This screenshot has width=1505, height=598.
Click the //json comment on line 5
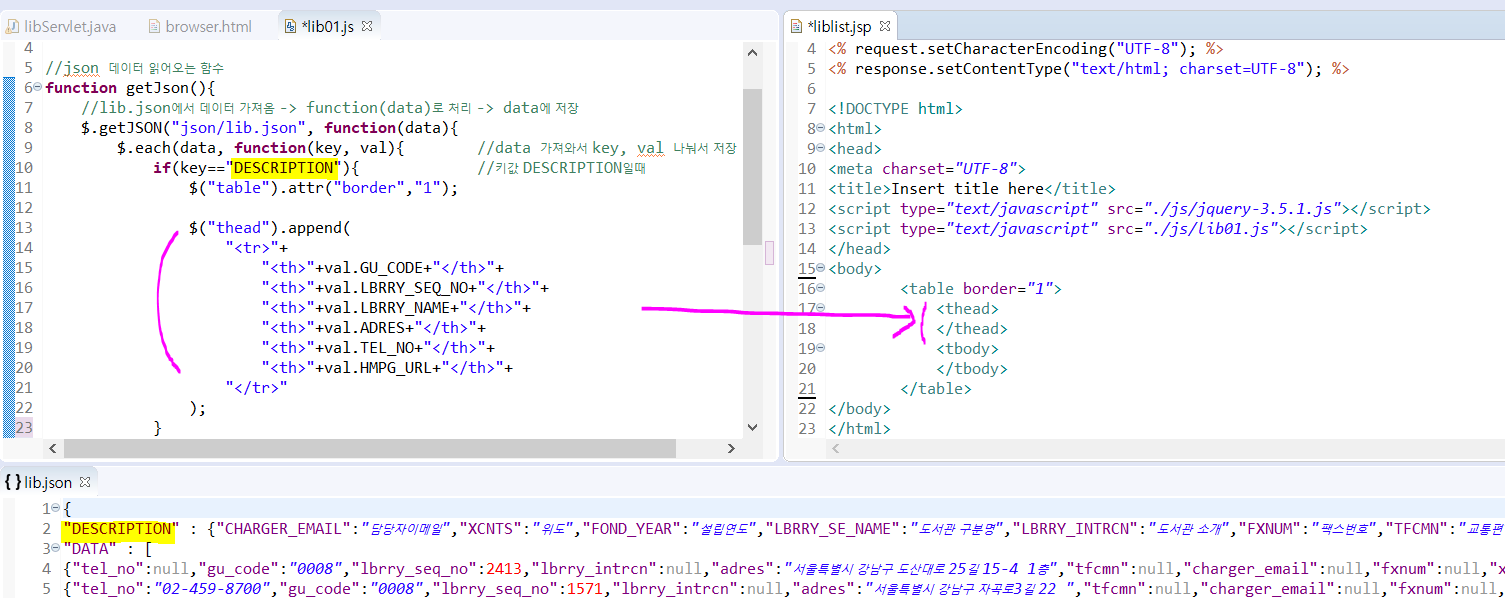[135, 68]
